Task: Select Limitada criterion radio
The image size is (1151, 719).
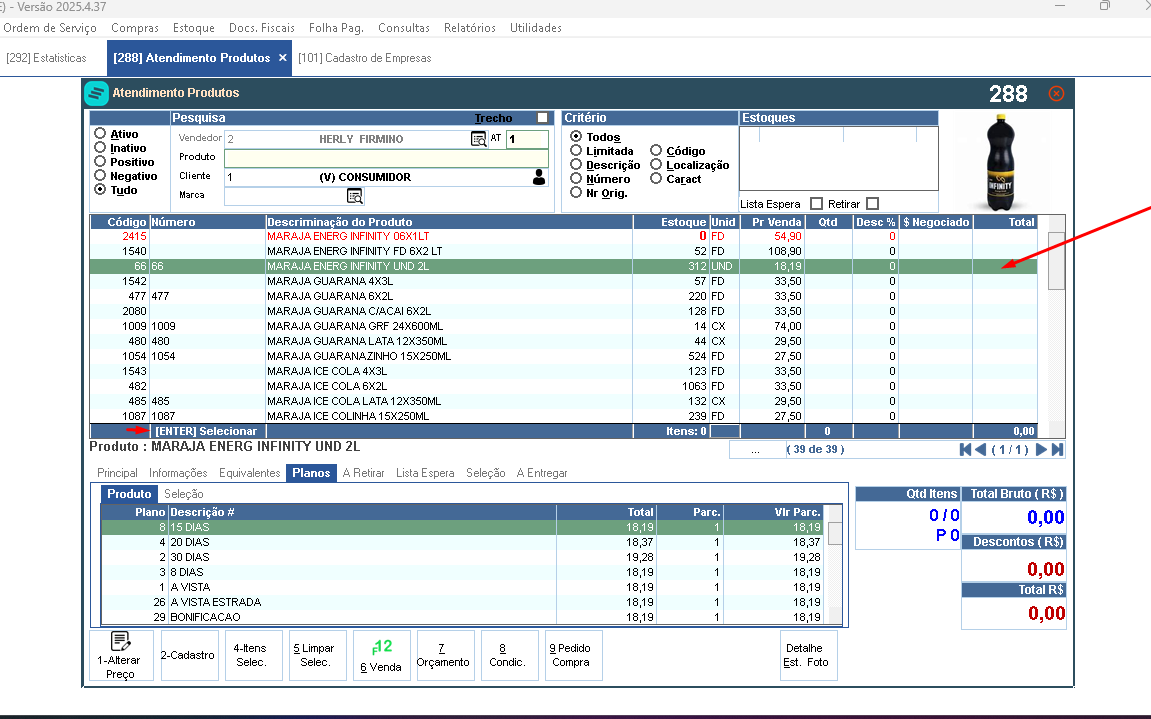Action: 576,151
